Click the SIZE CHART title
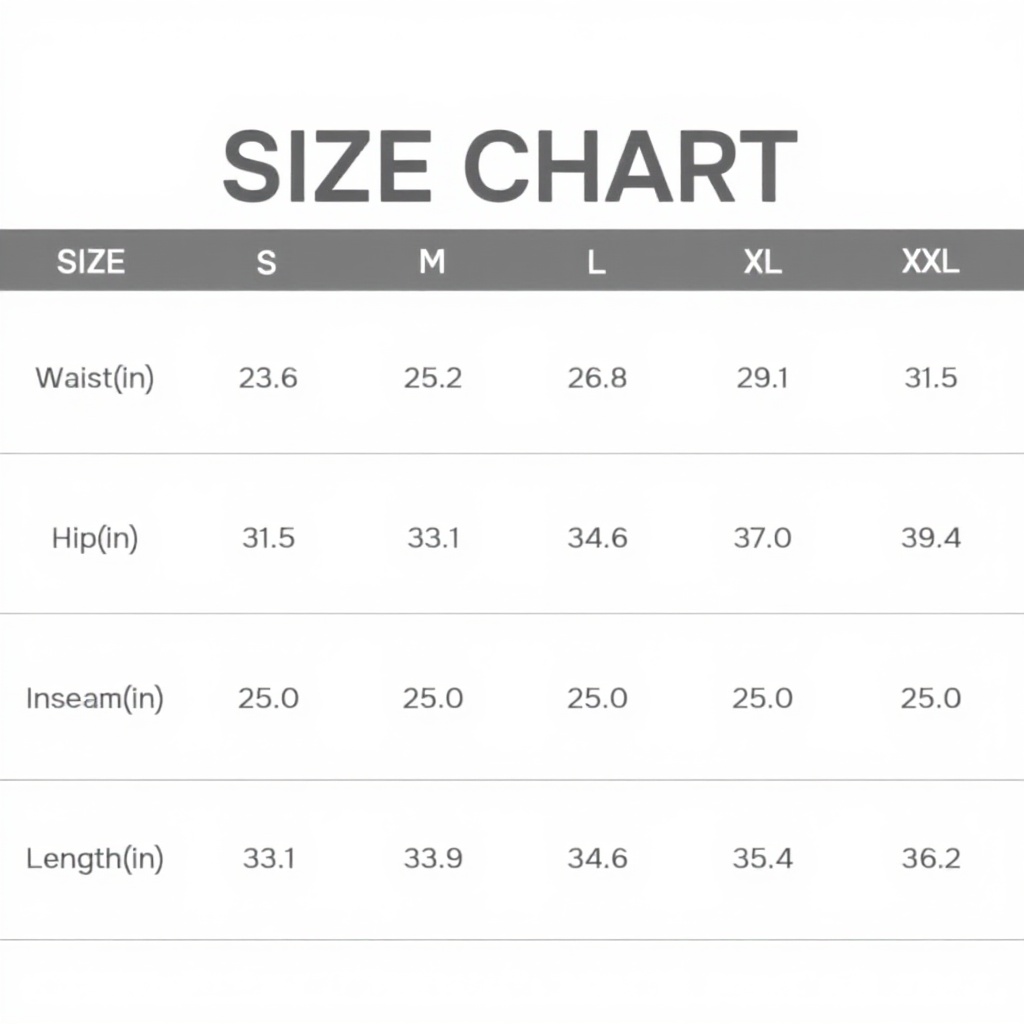 [x=510, y=166]
